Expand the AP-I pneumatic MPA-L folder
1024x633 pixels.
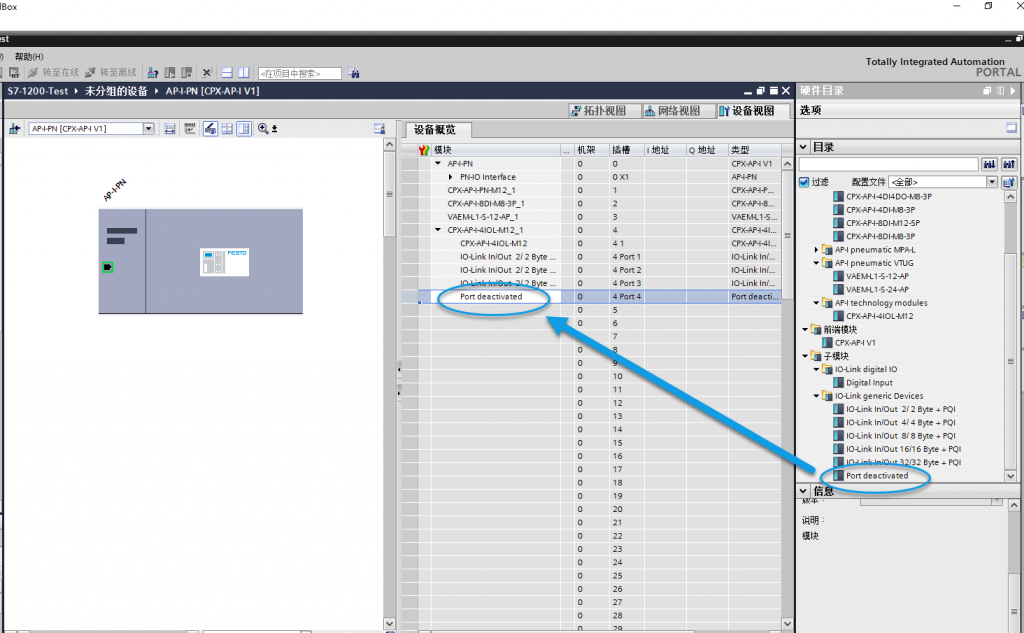tap(816, 250)
